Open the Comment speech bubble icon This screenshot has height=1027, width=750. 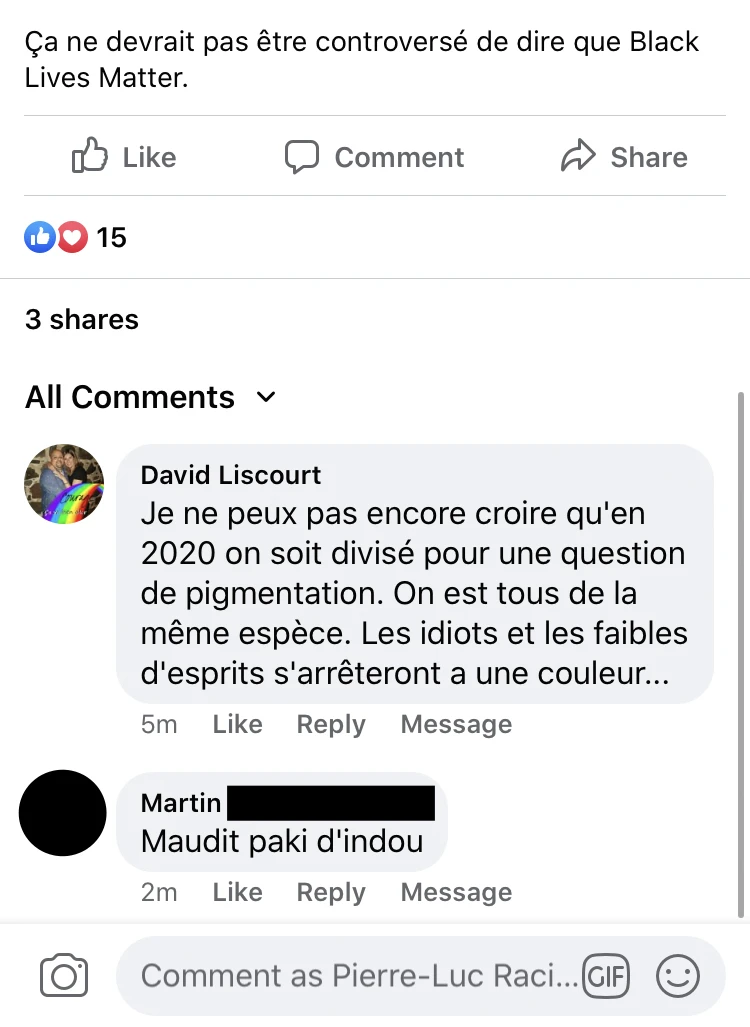(301, 157)
